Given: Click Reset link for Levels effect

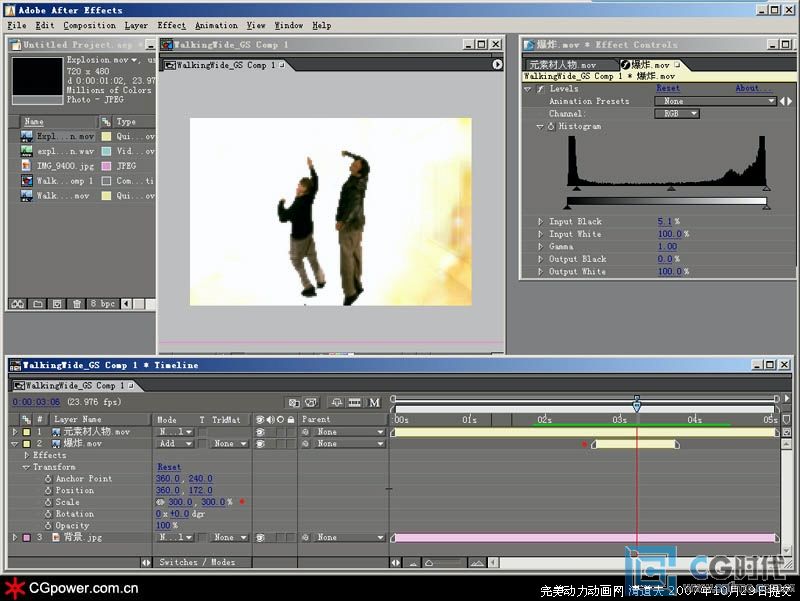Looking at the screenshot, I should [x=668, y=88].
